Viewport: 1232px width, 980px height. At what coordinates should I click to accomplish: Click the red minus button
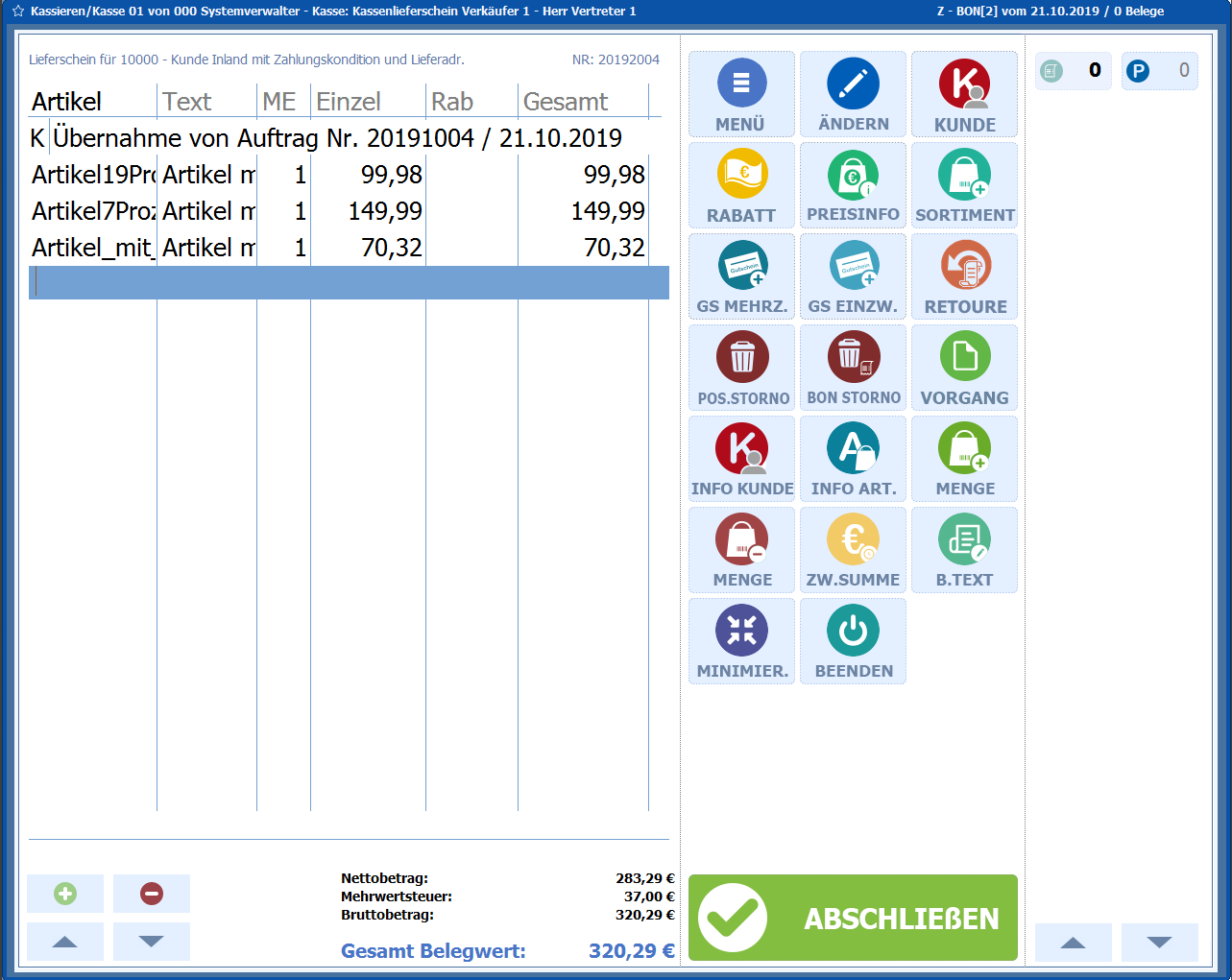click(x=152, y=894)
